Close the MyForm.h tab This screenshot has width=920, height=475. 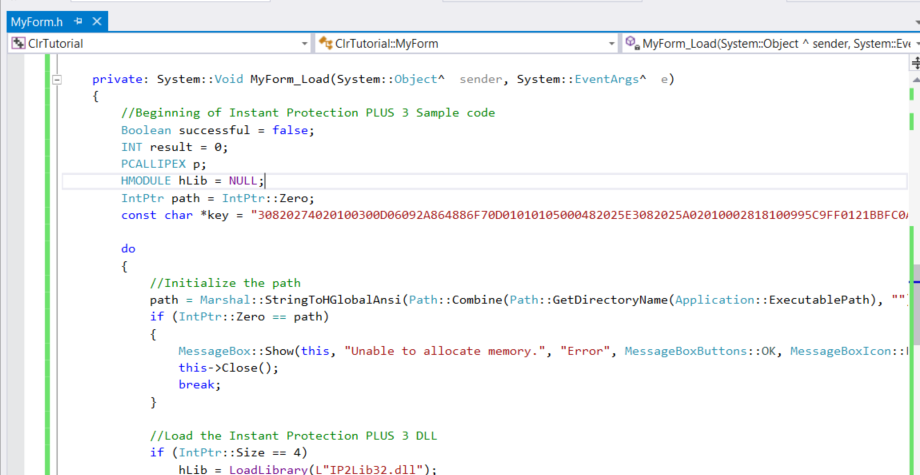(x=97, y=22)
